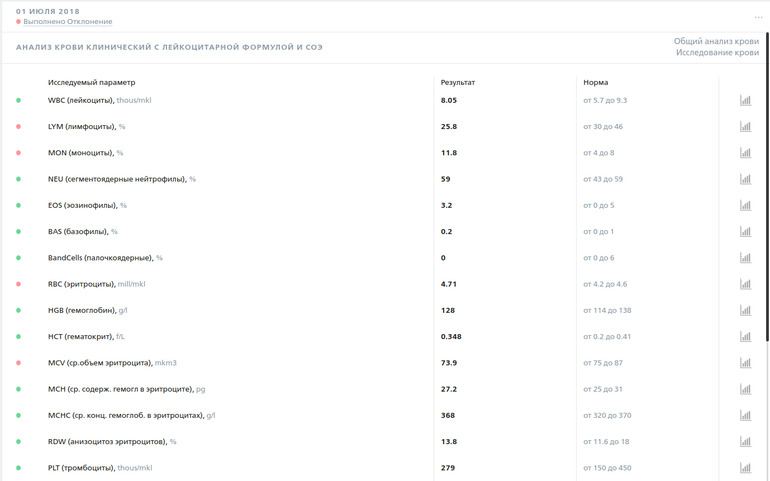Image resolution: width=770 pixels, height=481 pixels.
Task: Click the red status dot for LYM
Action: click(x=18, y=127)
